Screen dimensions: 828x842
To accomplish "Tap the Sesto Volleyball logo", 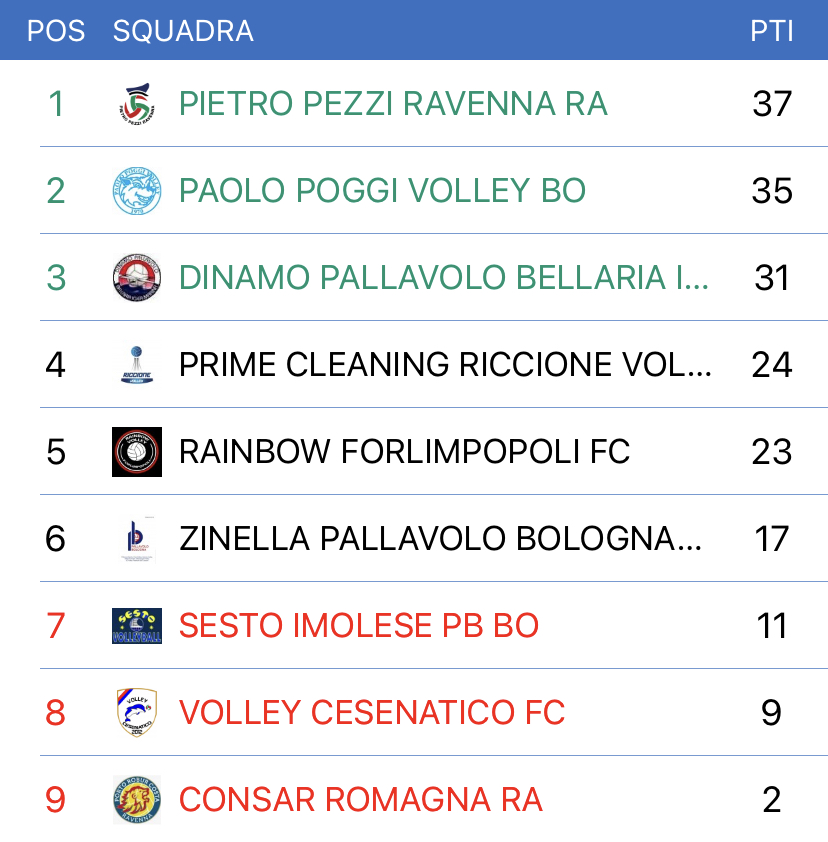I will tap(137, 626).
